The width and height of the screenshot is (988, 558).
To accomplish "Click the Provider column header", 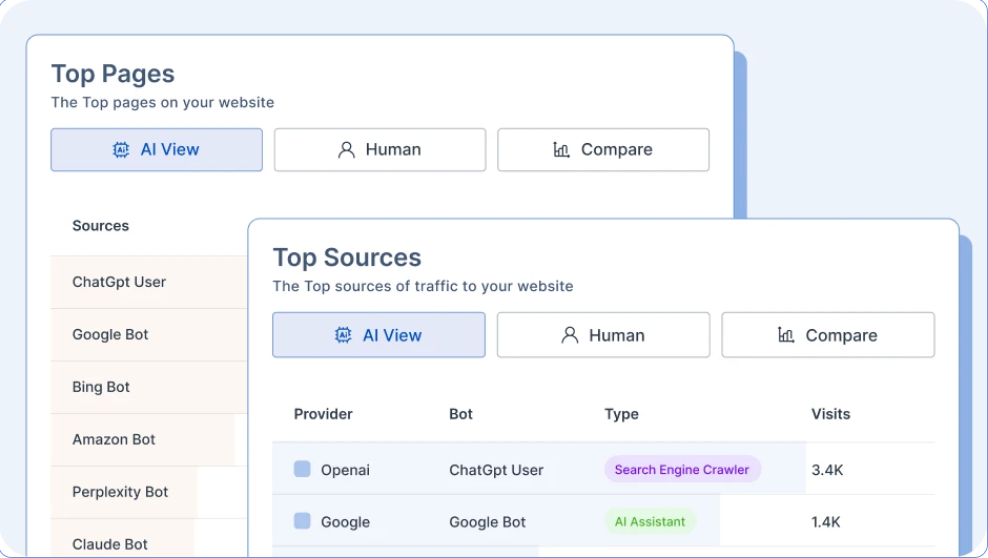I will (x=323, y=414).
